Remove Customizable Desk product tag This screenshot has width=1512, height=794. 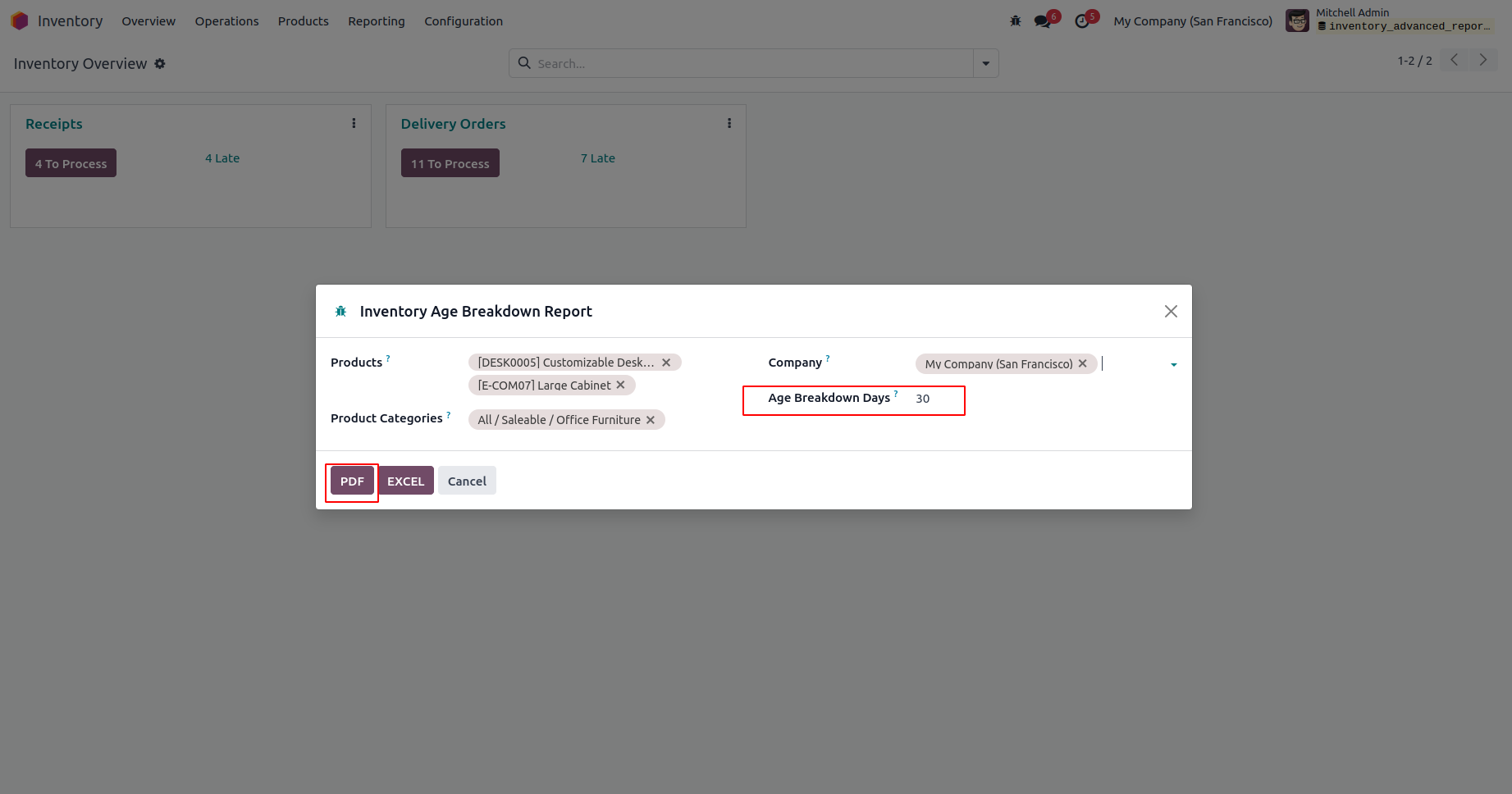click(666, 363)
